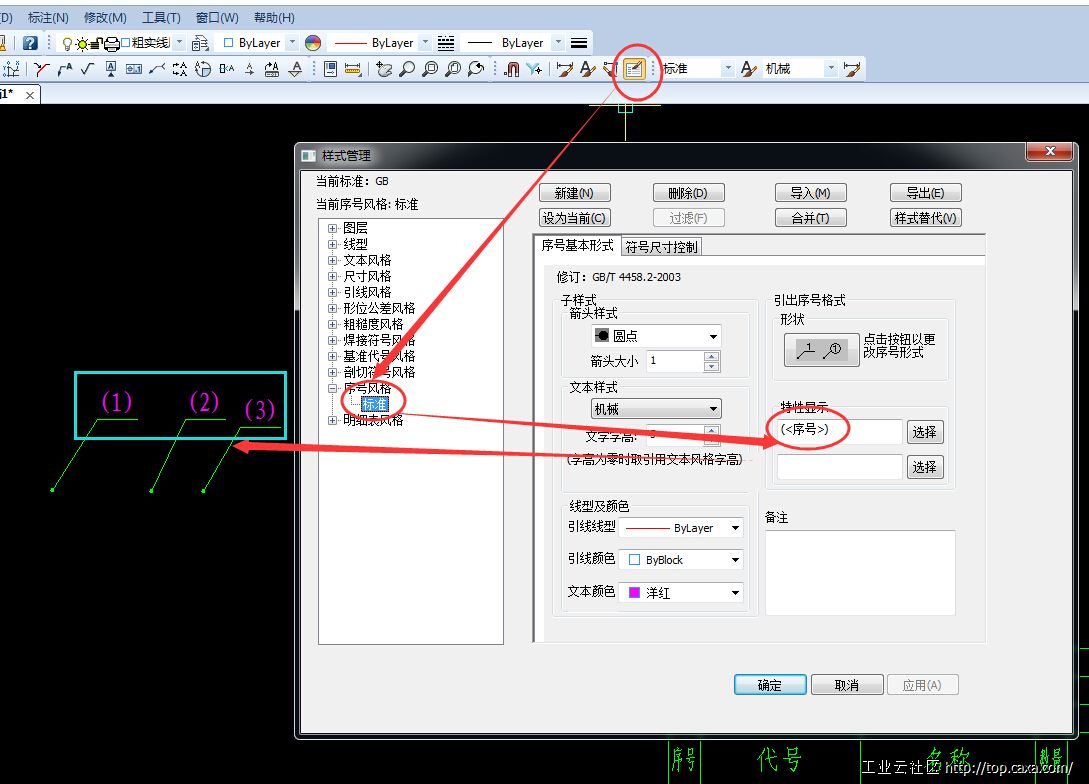Open the 帮助(H) menu
The height and width of the screenshot is (784, 1089).
274,17
